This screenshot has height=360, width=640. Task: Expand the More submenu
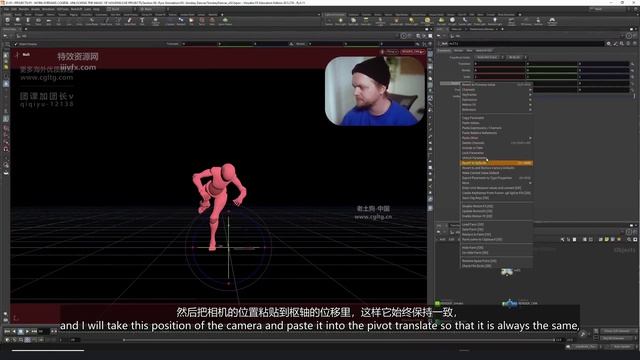[496, 183]
